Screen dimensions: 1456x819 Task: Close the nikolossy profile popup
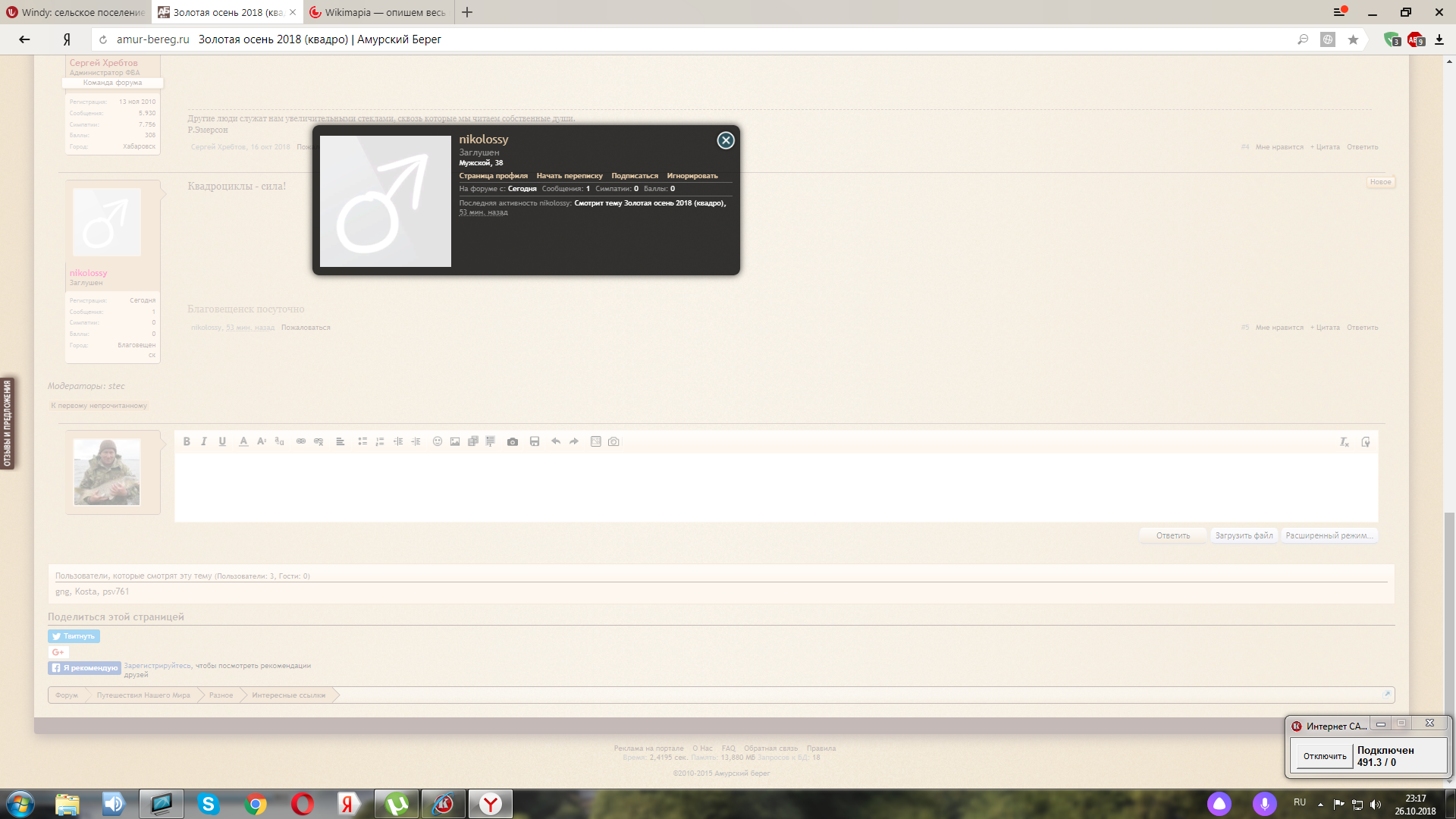coord(726,140)
